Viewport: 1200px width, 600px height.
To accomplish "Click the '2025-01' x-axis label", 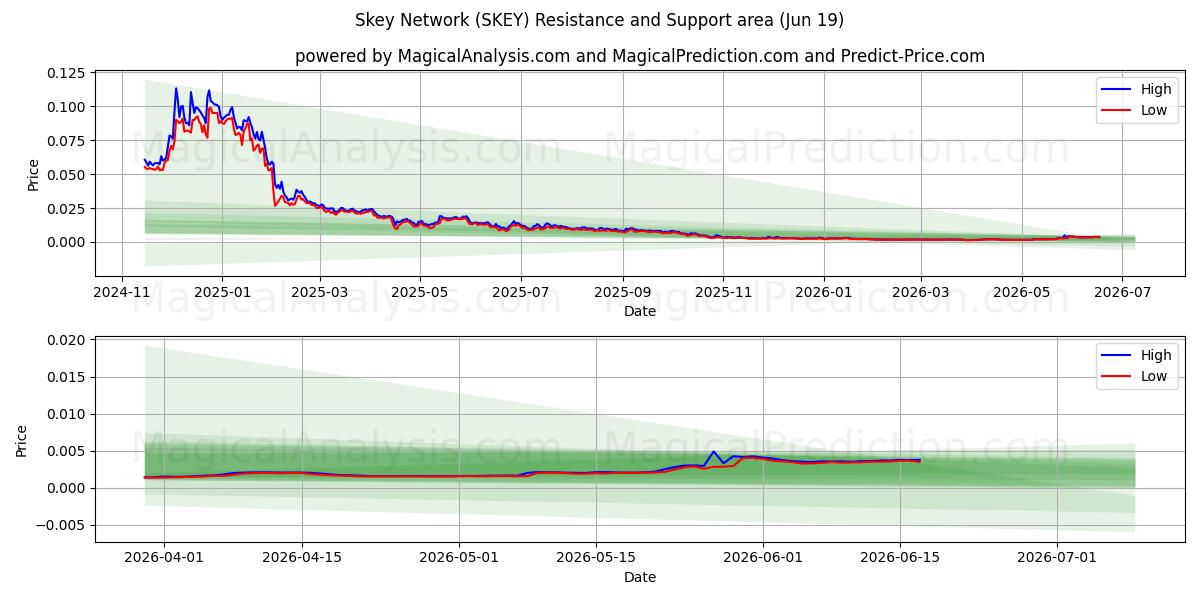I will [x=221, y=292].
